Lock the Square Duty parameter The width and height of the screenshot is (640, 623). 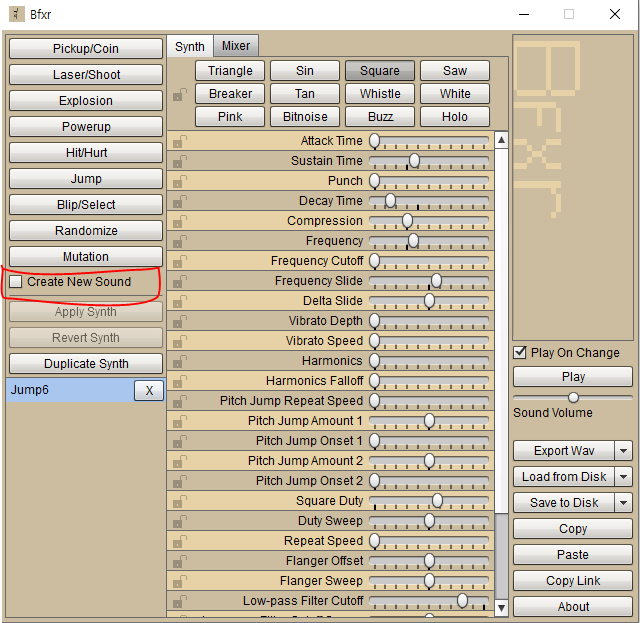180,501
